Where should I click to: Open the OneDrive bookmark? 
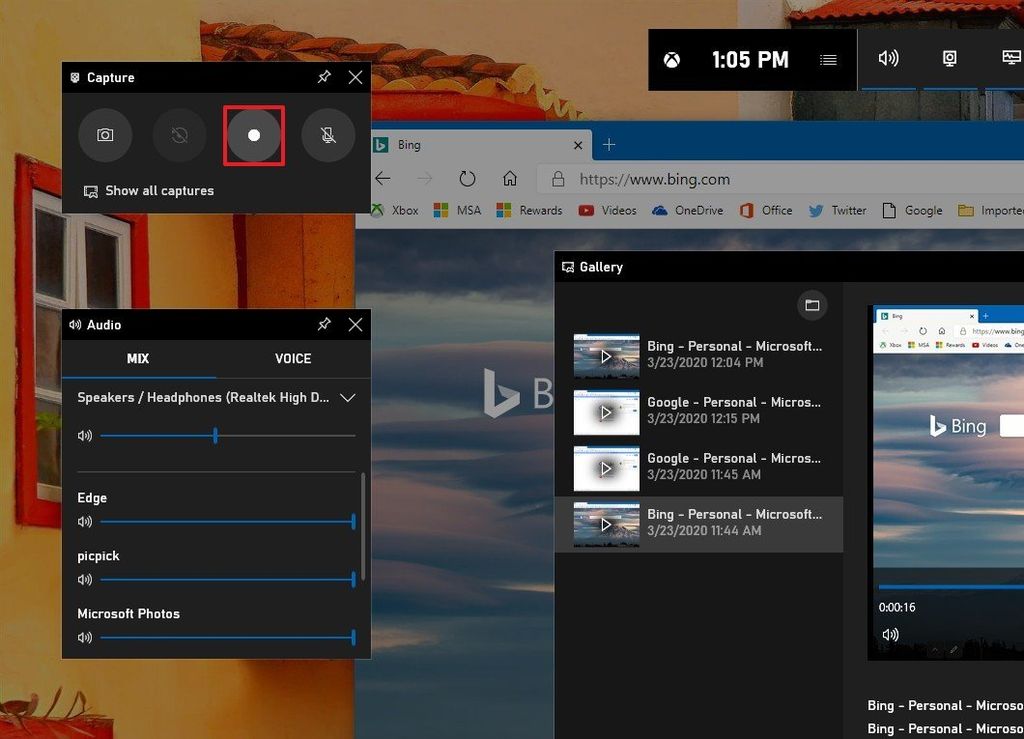(x=688, y=210)
